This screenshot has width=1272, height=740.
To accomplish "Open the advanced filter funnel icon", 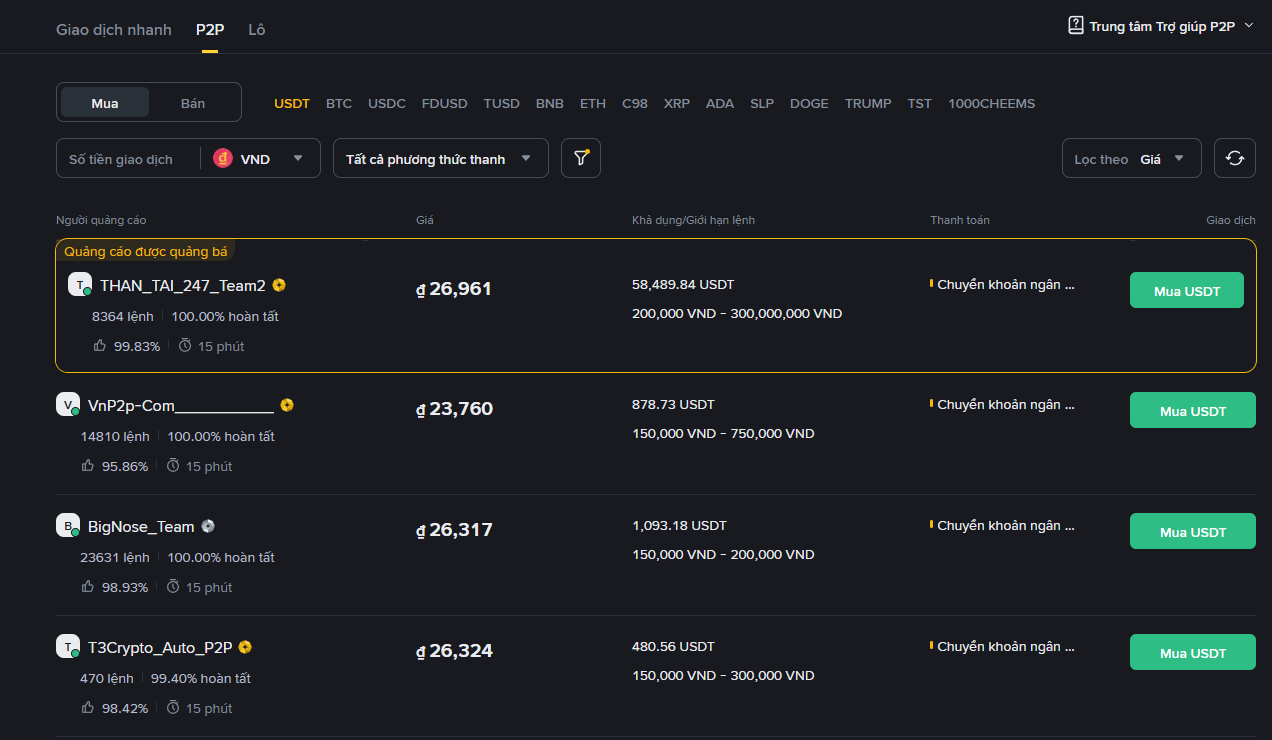I will (x=581, y=158).
